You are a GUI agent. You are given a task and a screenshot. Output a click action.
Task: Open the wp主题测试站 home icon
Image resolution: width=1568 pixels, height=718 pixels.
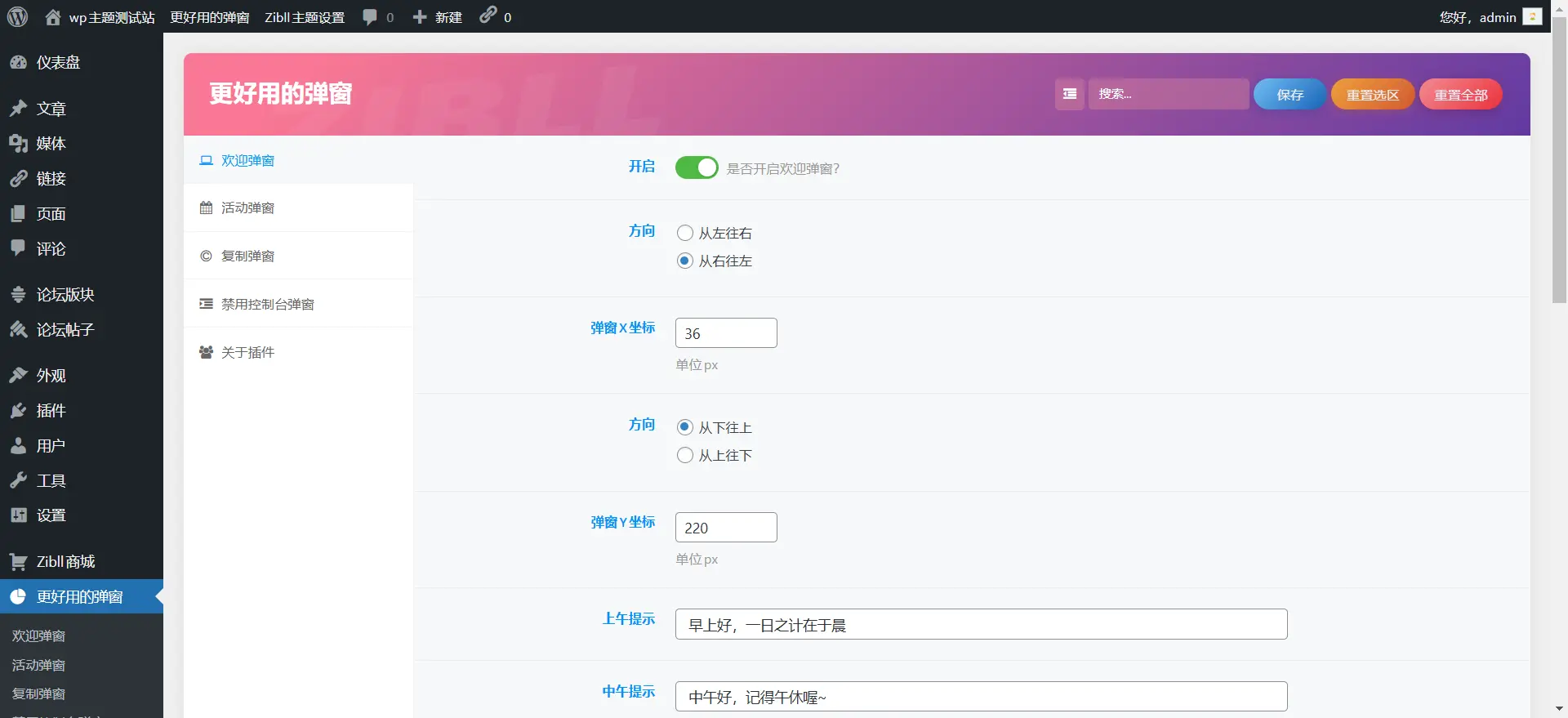click(53, 17)
